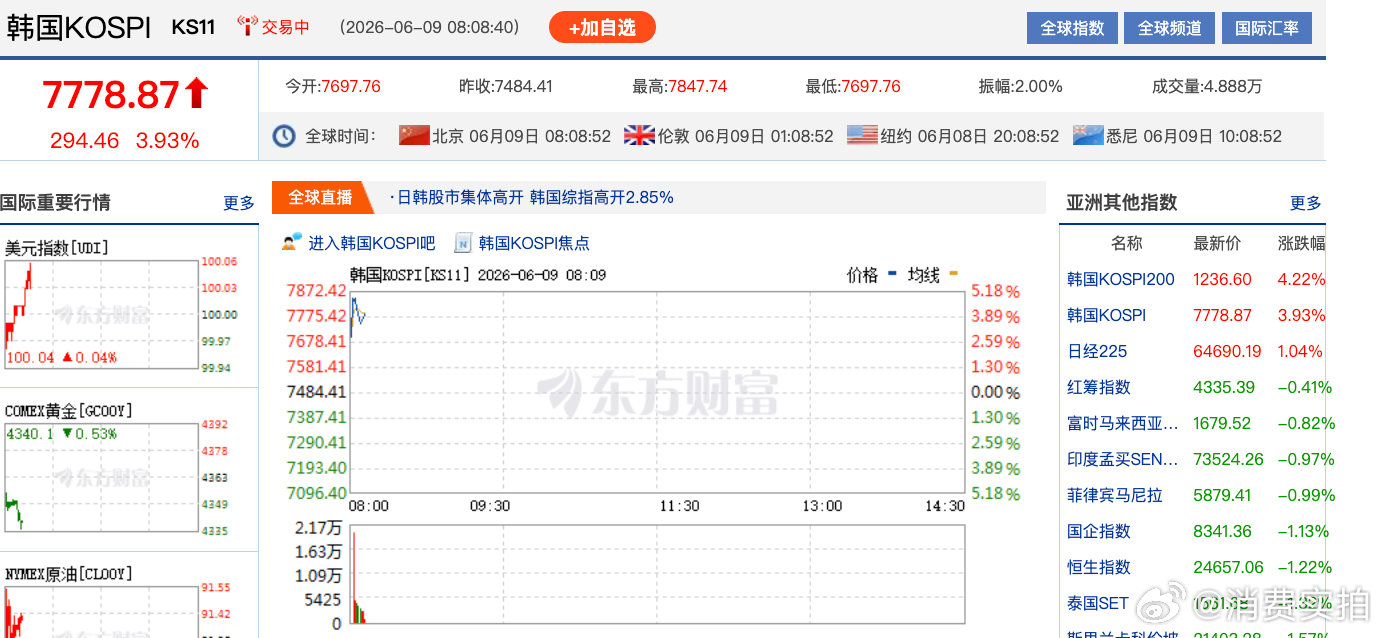Click the 成交量:4.888万 value
1384x638 pixels.
[x=1207, y=86]
